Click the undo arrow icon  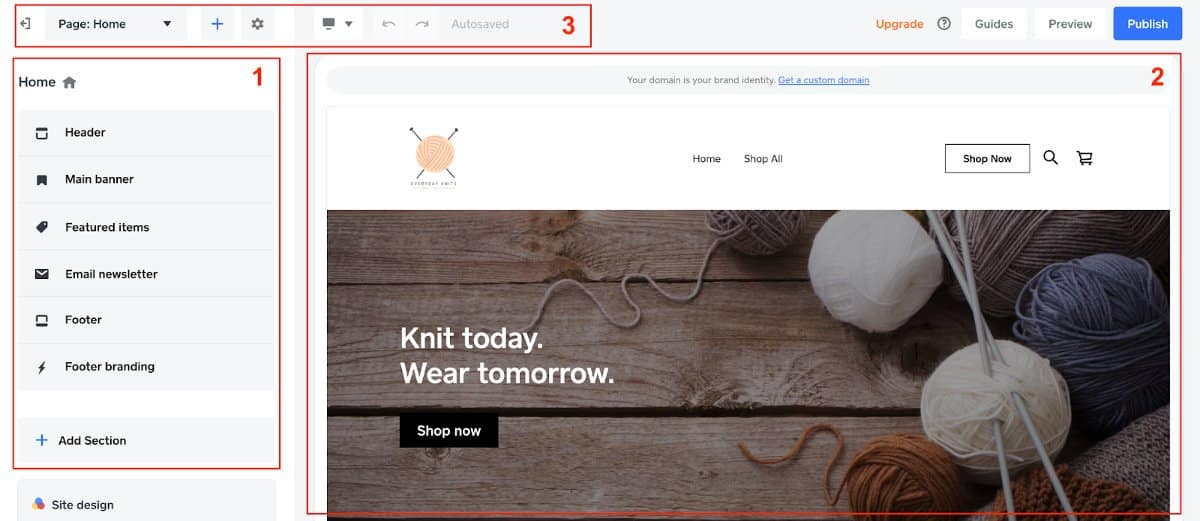(x=389, y=24)
